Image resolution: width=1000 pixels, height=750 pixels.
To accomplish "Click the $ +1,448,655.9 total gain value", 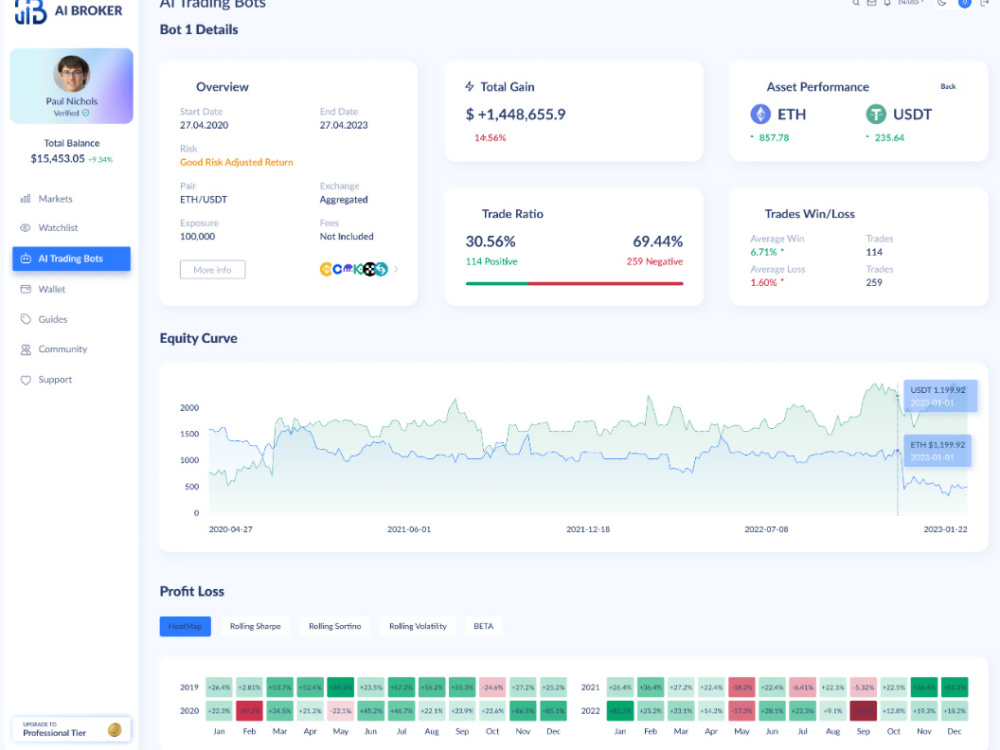I will (x=515, y=115).
